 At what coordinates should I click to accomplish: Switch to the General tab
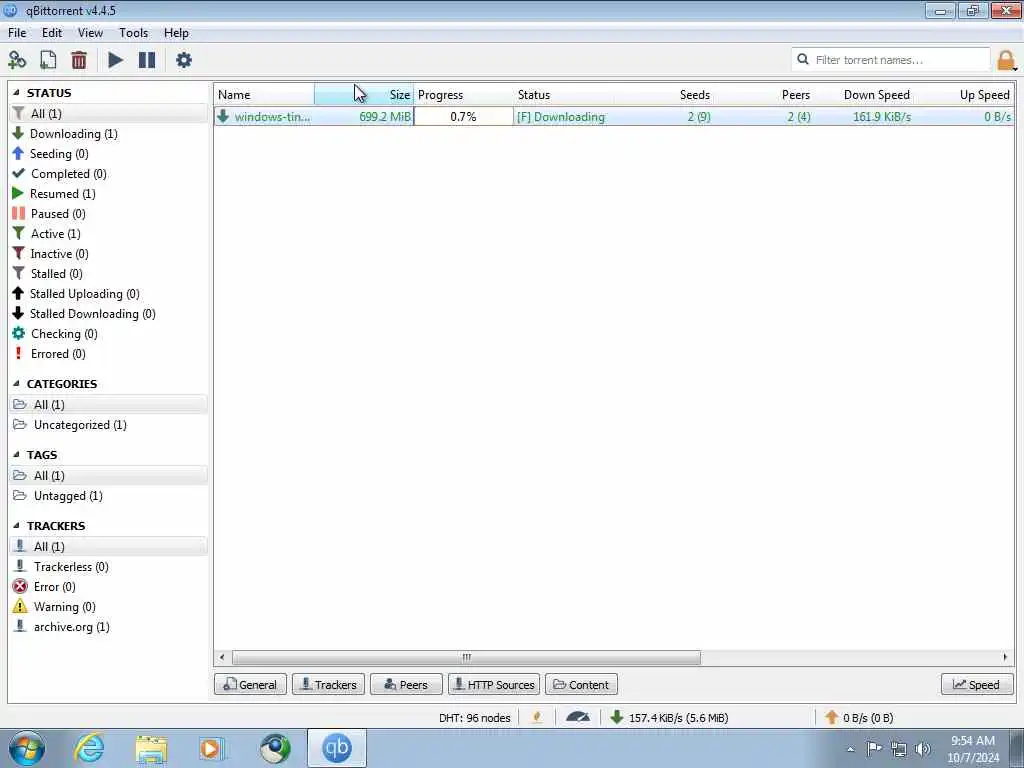[250, 684]
